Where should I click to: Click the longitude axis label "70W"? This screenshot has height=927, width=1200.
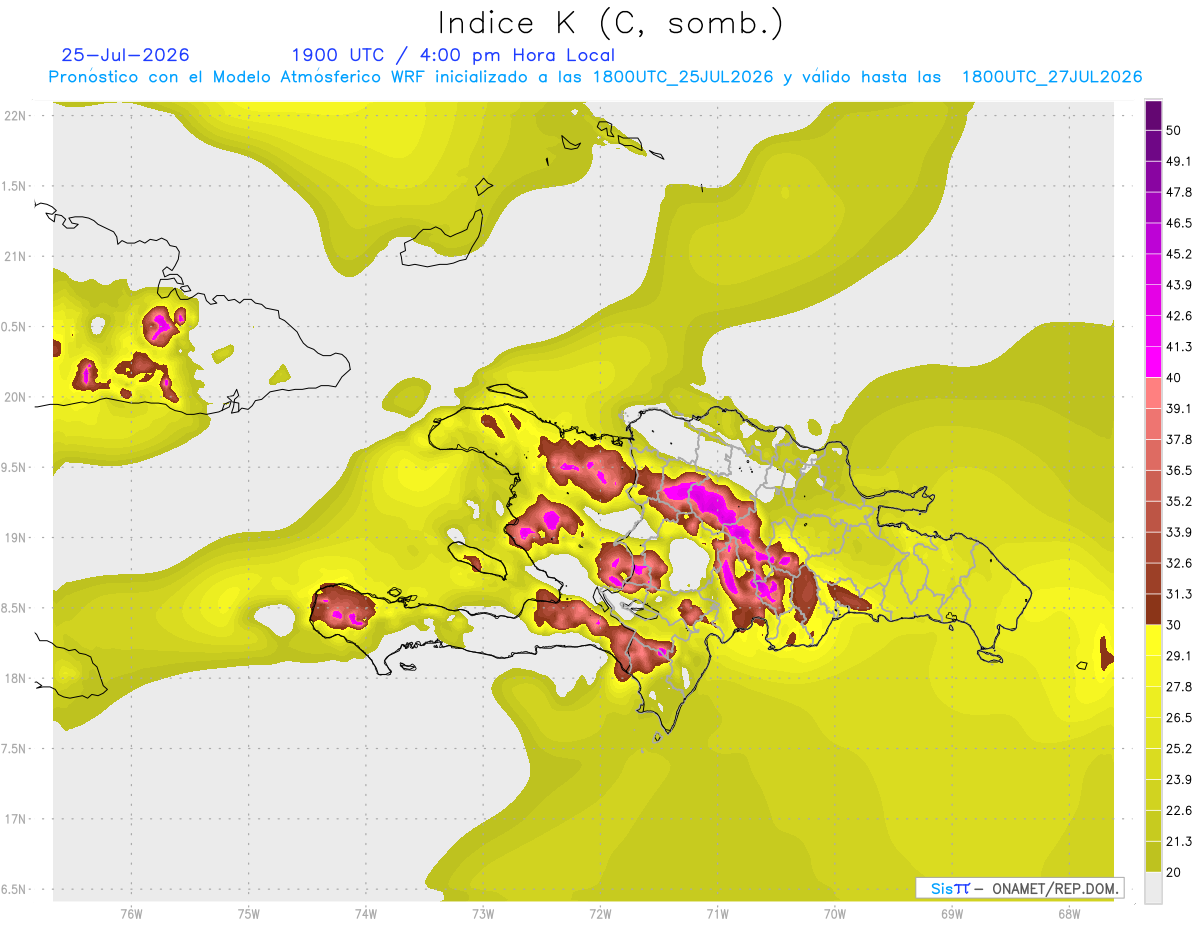click(x=834, y=914)
